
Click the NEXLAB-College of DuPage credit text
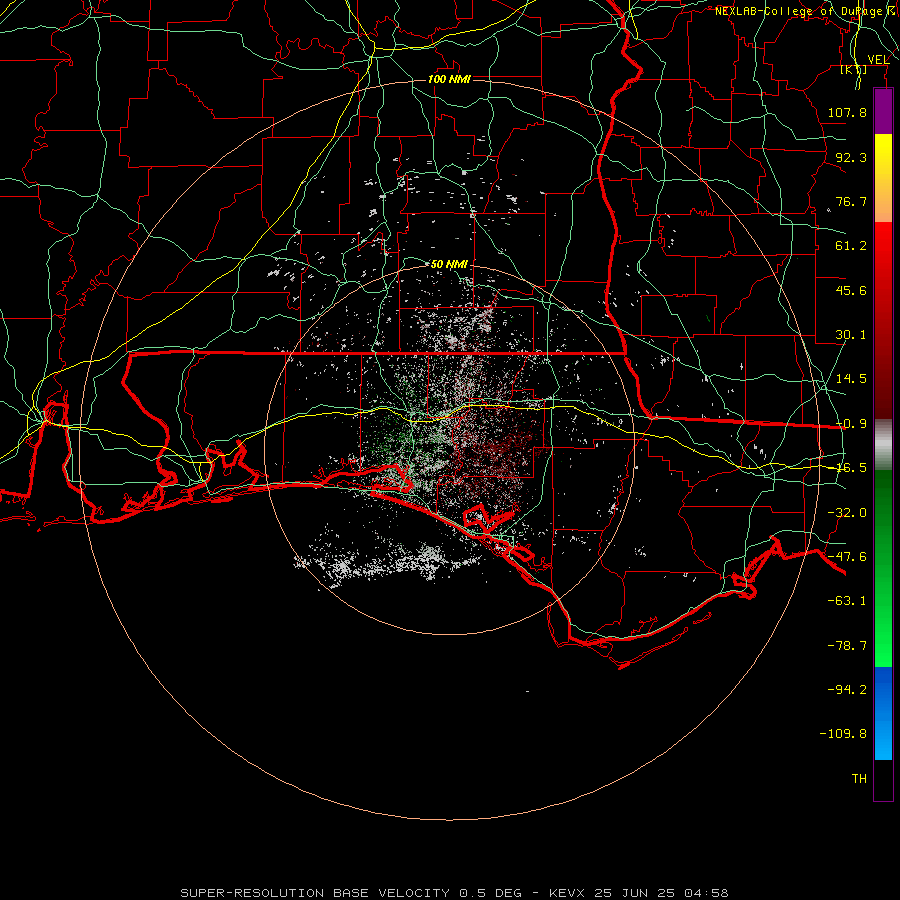[x=801, y=11]
